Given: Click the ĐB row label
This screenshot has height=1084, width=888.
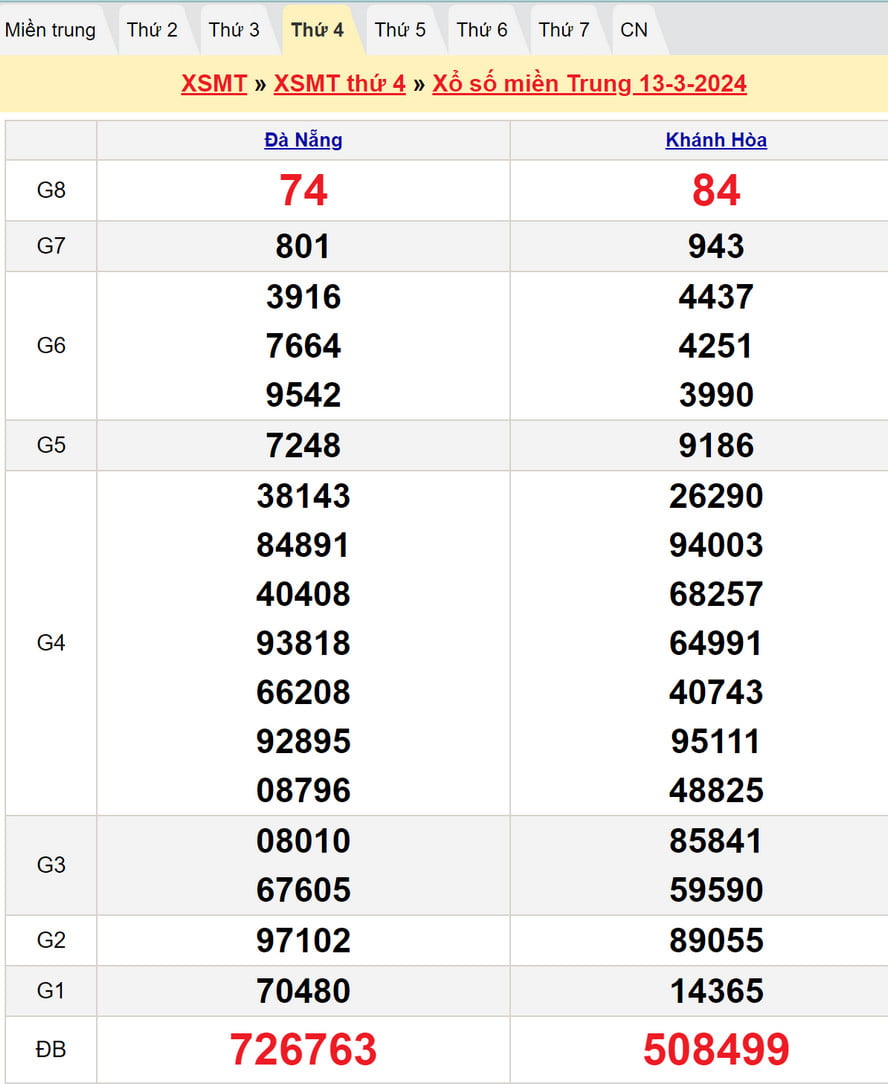Looking at the screenshot, I should tap(51, 1049).
